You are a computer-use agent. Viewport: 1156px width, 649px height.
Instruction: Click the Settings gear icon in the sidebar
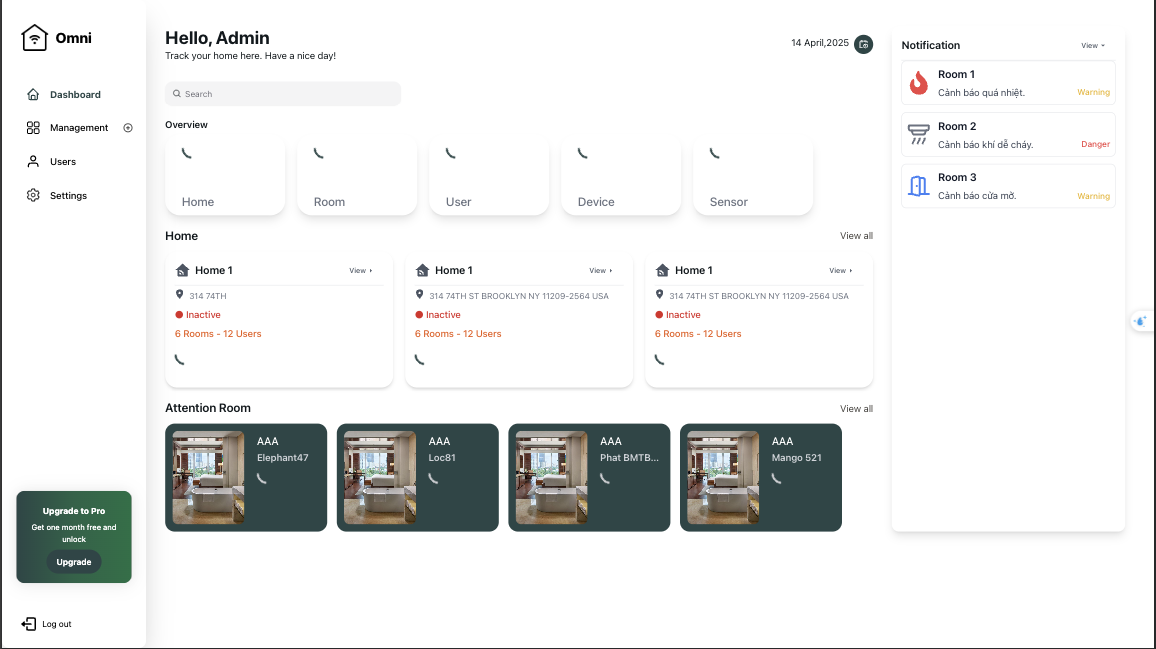tap(33, 195)
